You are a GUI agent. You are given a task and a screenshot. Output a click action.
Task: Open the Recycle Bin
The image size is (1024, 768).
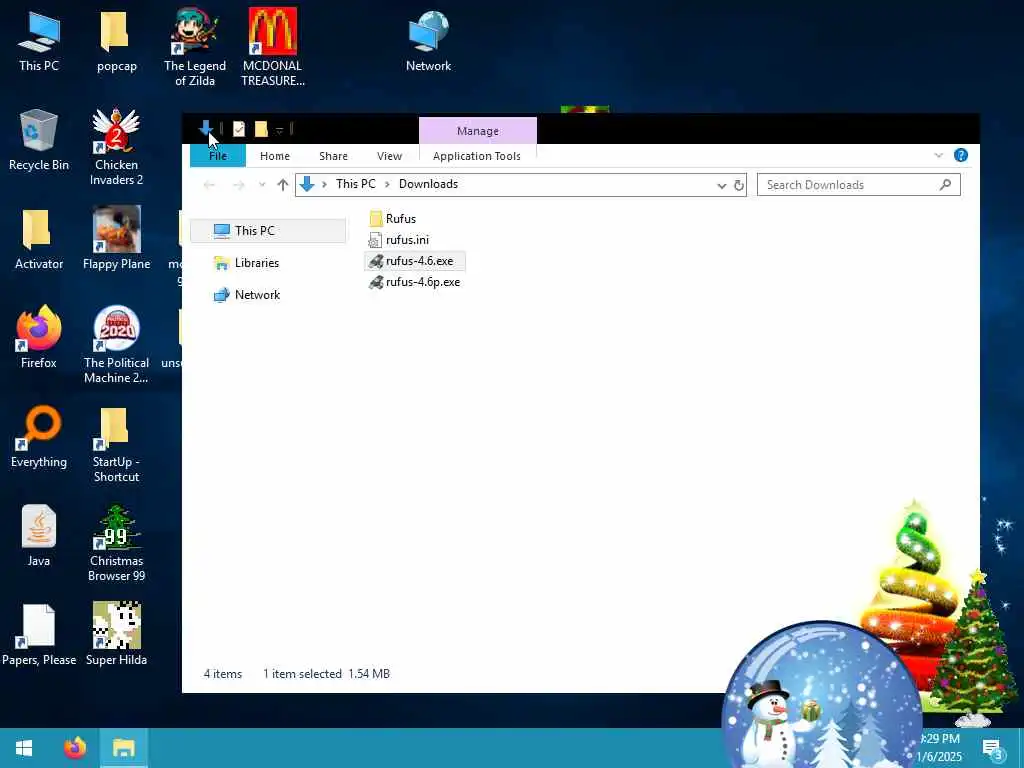[x=39, y=140]
